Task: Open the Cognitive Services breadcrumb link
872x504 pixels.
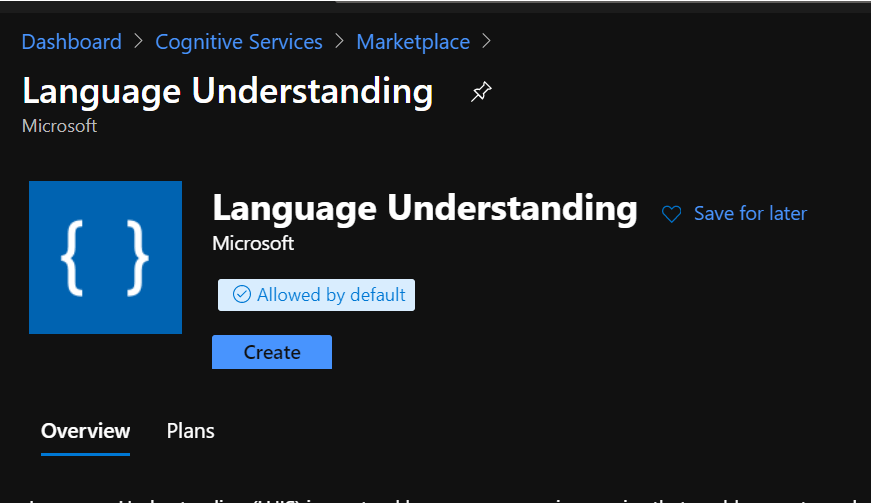Action: [239, 42]
